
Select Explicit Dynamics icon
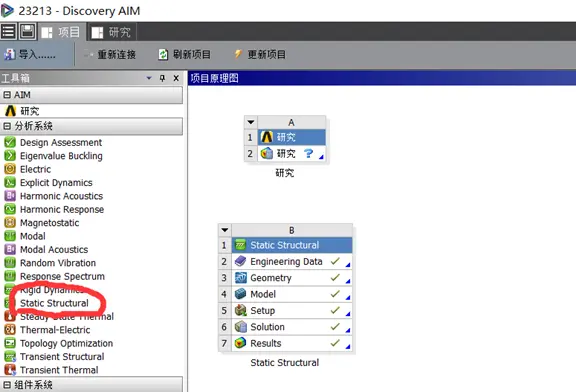click(10, 182)
